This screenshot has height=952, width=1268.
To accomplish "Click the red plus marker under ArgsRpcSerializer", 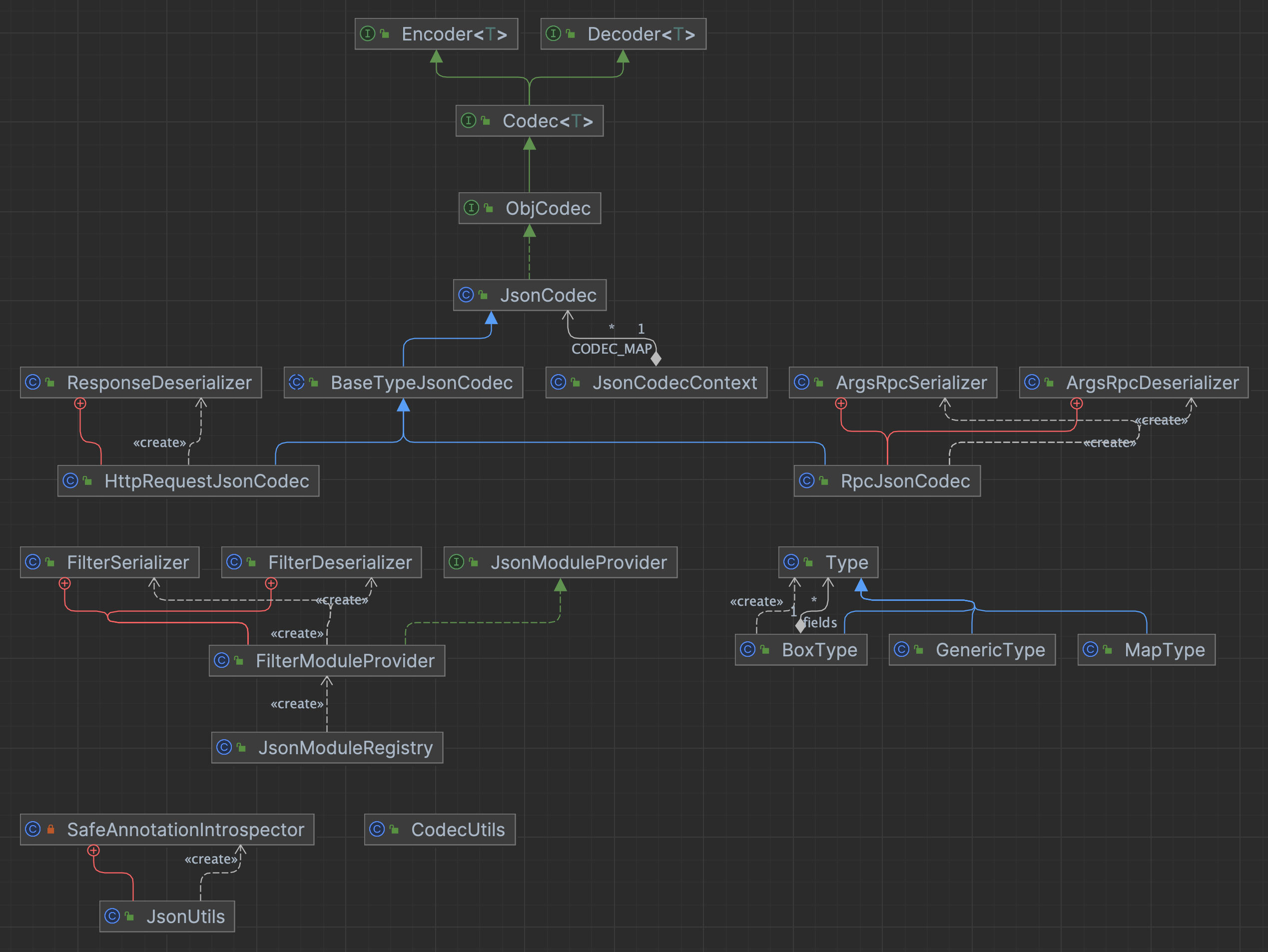I will (841, 404).
